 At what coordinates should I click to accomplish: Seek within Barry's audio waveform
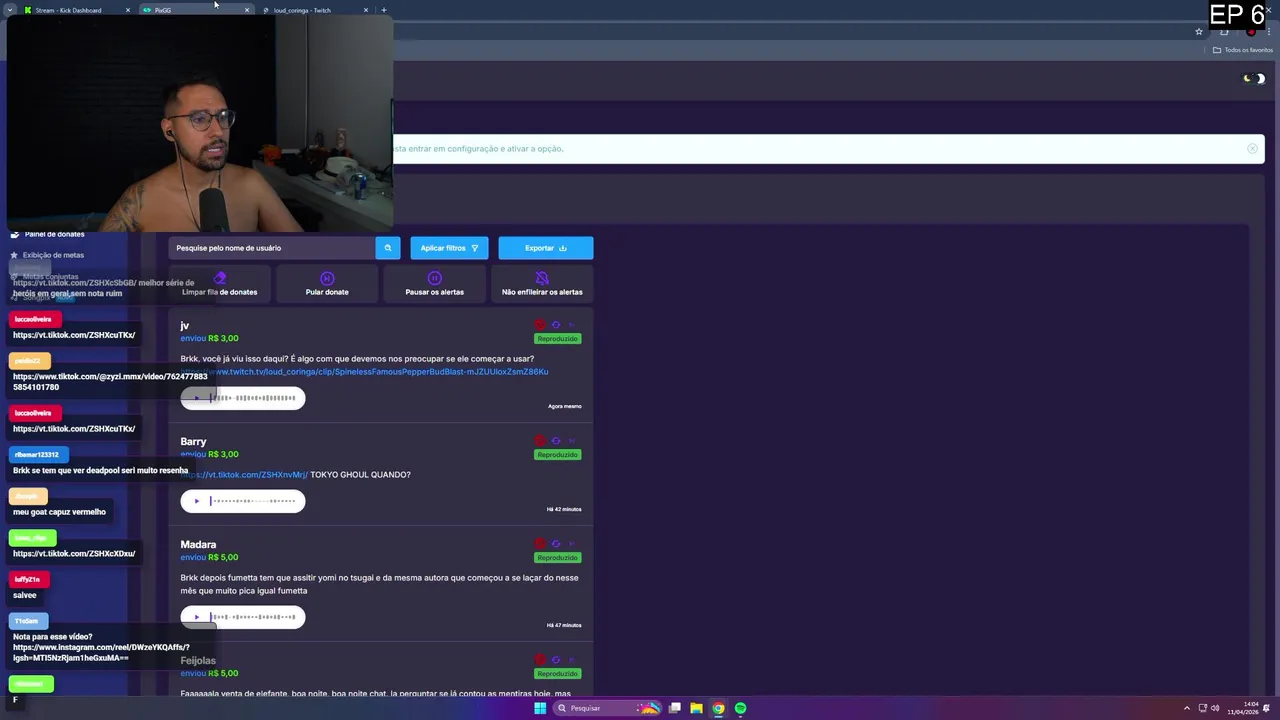click(x=253, y=501)
